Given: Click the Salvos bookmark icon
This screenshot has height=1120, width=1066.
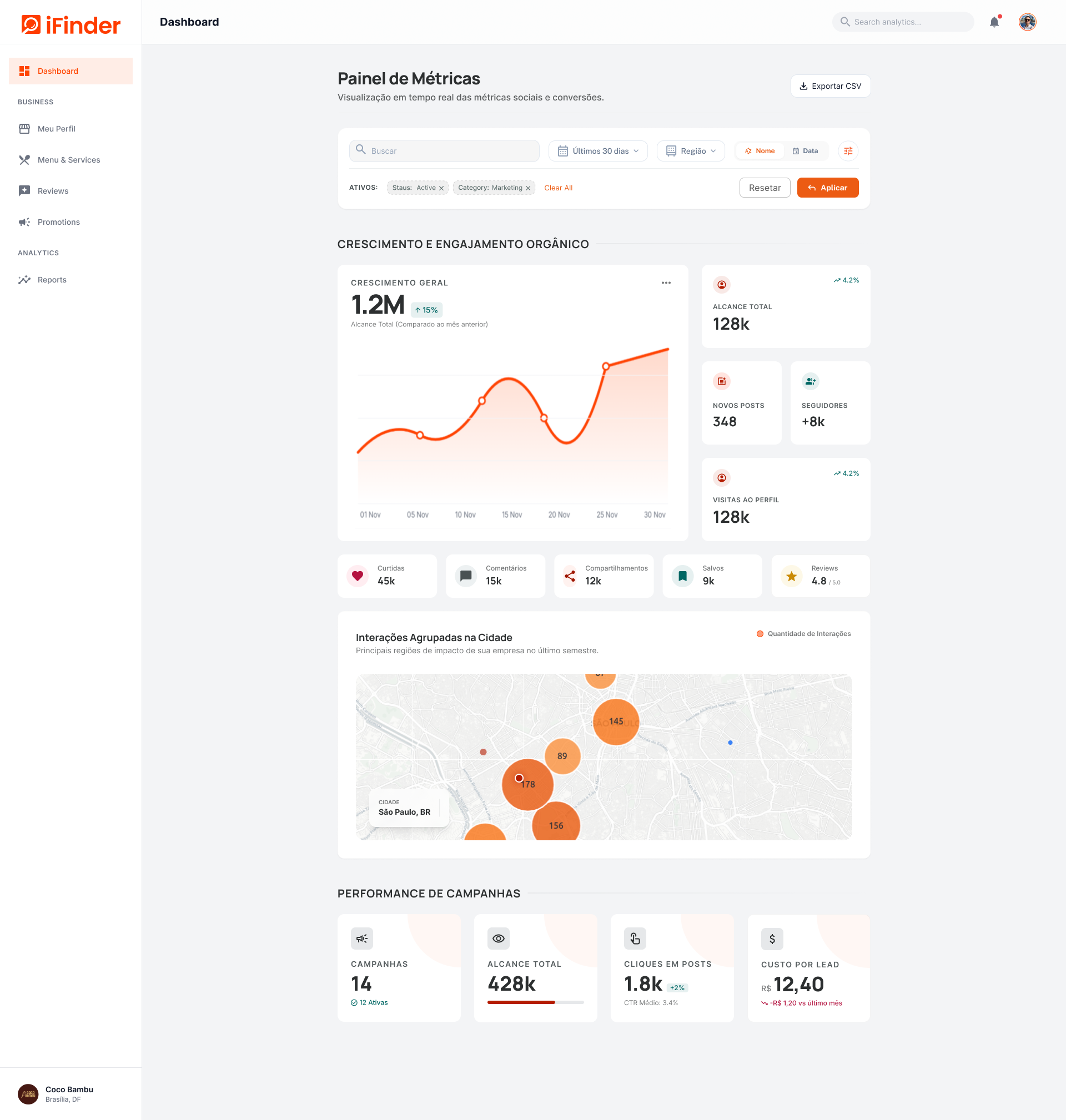Looking at the screenshot, I should (682, 576).
